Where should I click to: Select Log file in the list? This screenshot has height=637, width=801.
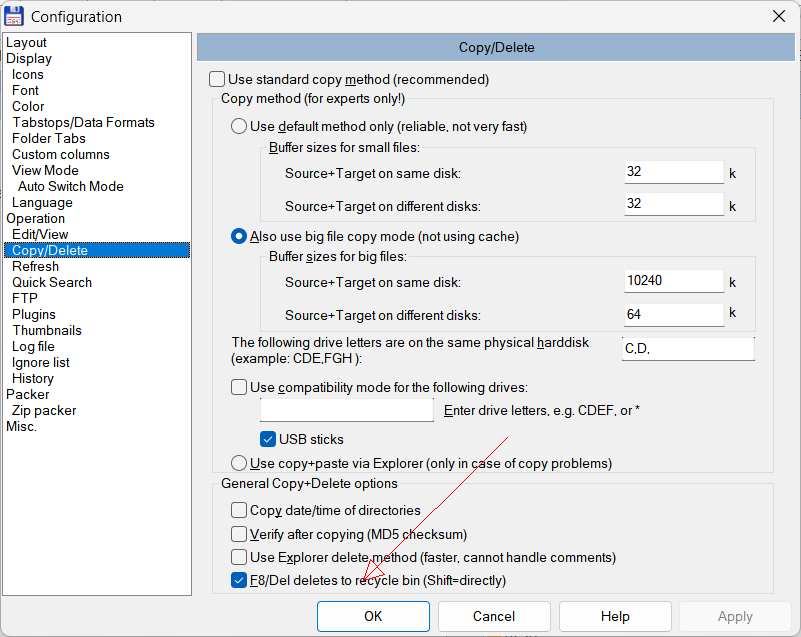(33, 346)
